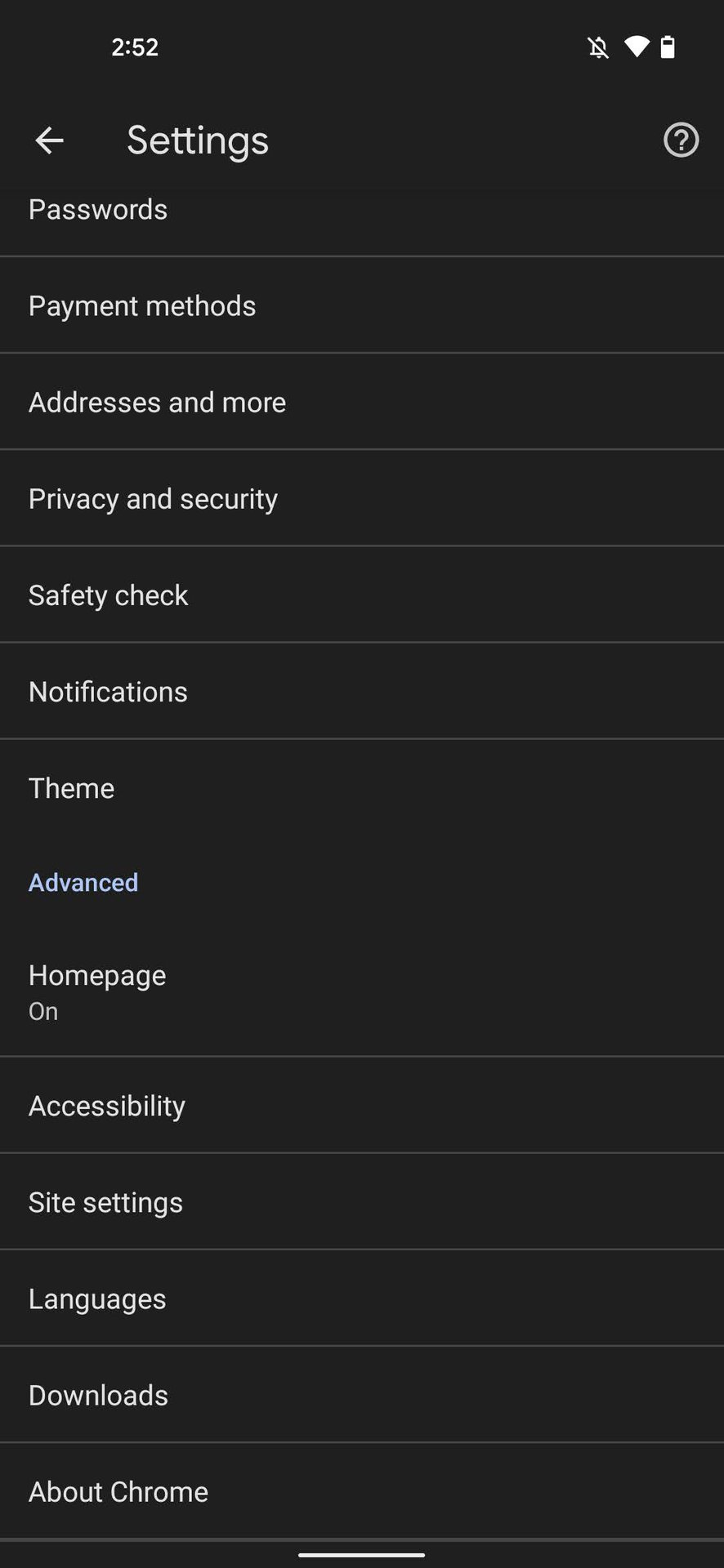724x1568 pixels.
Task: Select Addresses and more
Action: tap(157, 403)
